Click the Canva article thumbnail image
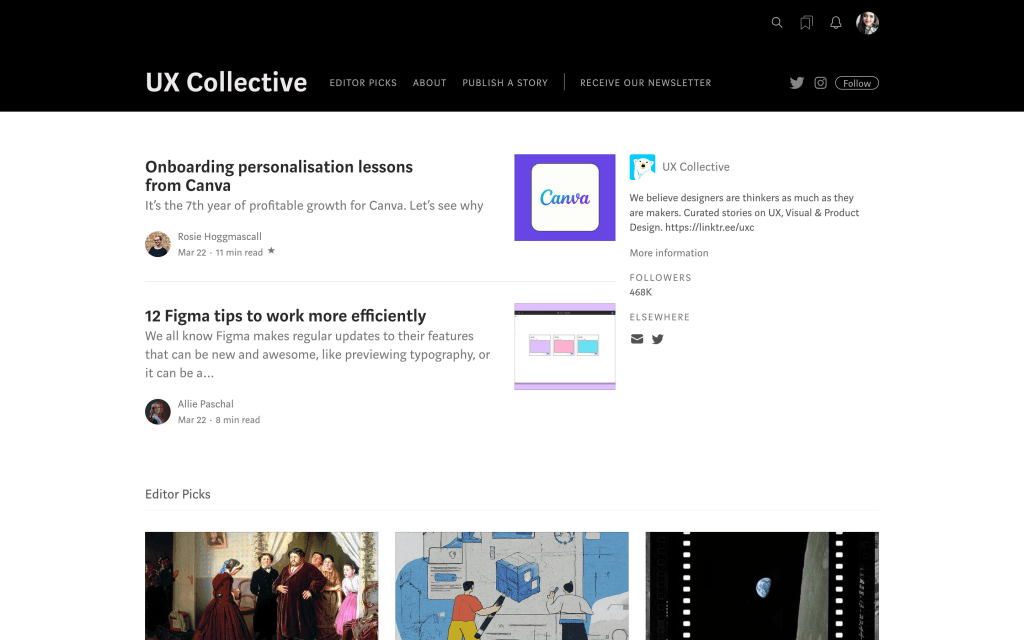 pos(565,198)
